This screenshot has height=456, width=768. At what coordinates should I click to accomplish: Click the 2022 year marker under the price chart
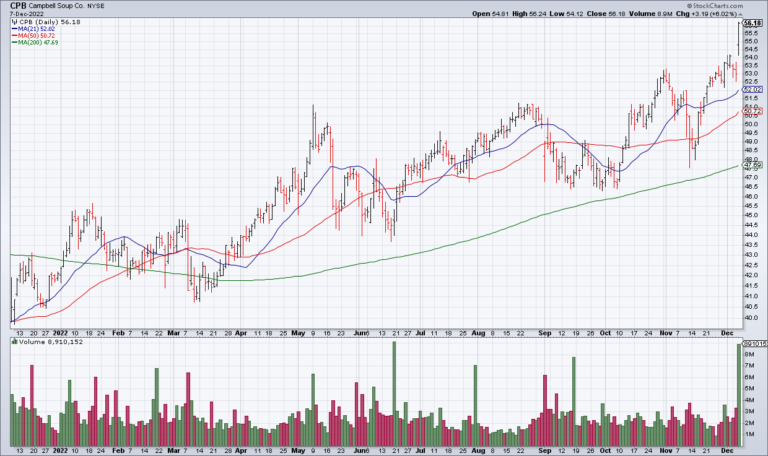60,333
